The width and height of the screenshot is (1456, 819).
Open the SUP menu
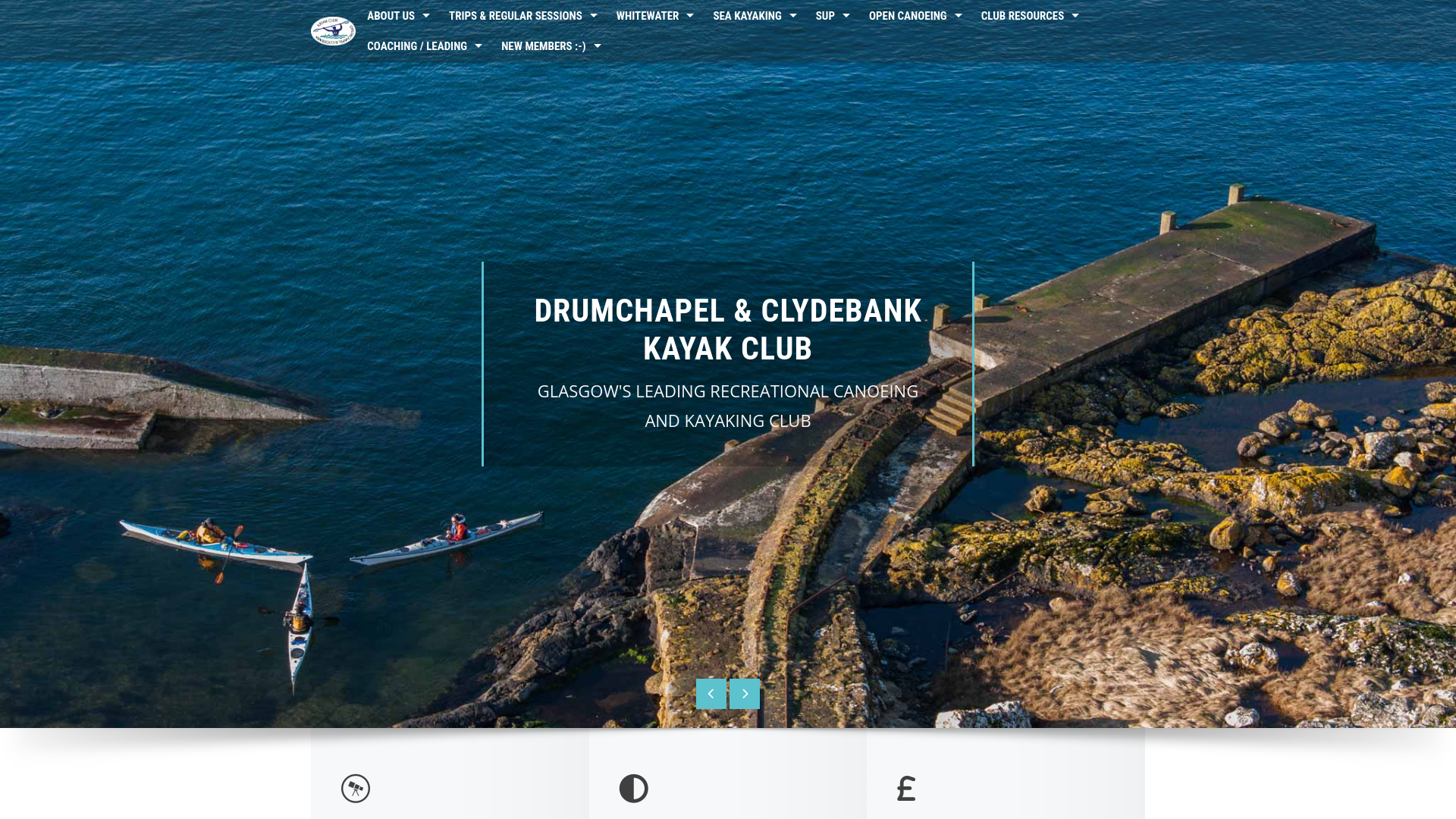[x=825, y=16]
